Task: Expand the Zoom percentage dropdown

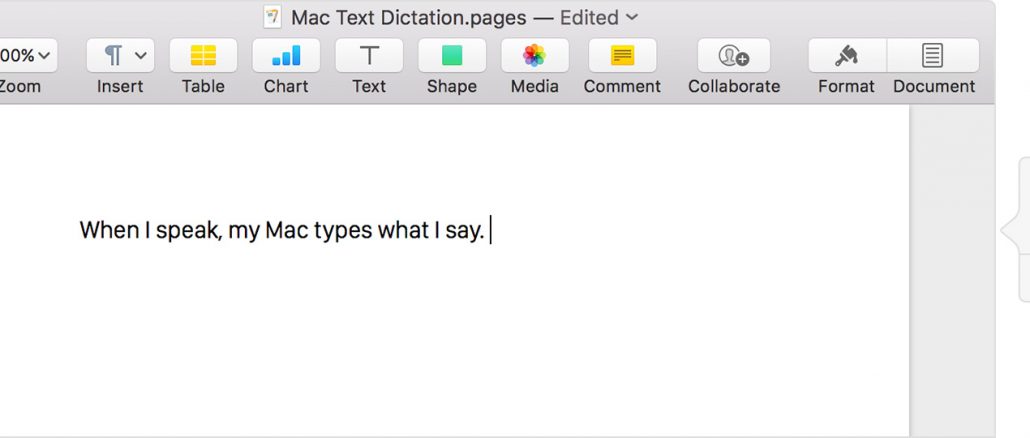Action: [x=26, y=56]
